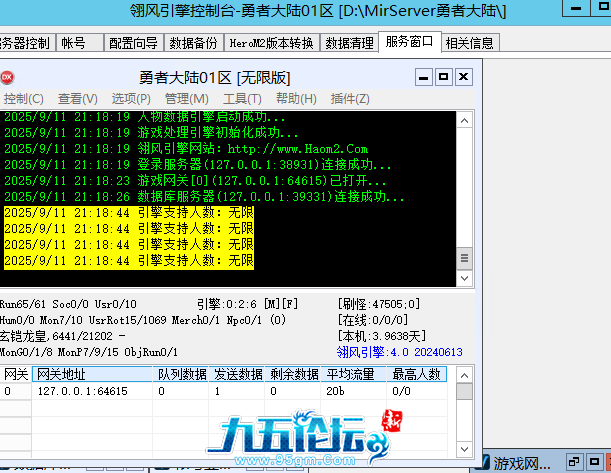The image size is (611, 473).
Task: Close the 勇者大陆01区 [无限版] window
Action: pyautogui.click(x=464, y=77)
